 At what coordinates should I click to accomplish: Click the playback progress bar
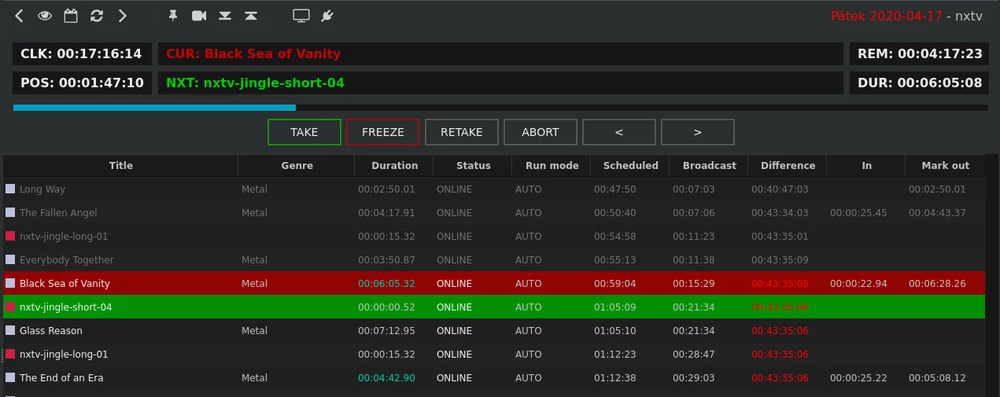[x=501, y=108]
